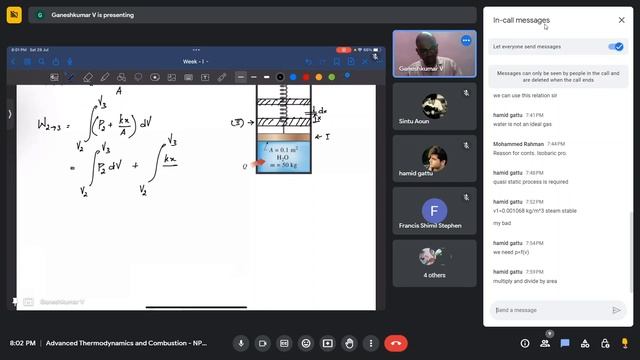Screen dimensions: 640x360
Task: Click message 'multiply and divide by area'
Action: [x=525, y=281]
